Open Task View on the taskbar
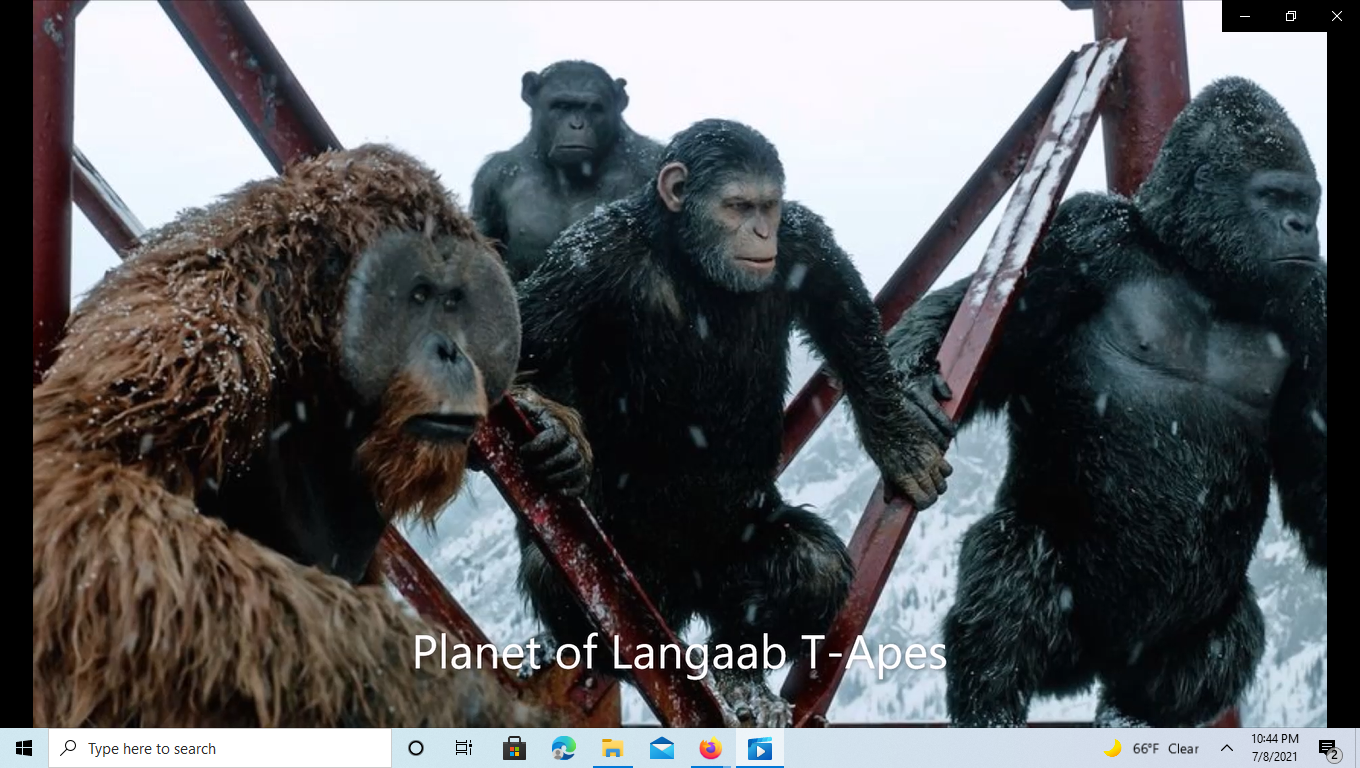Screen dimensions: 1360x768 pyautogui.click(x=464, y=748)
